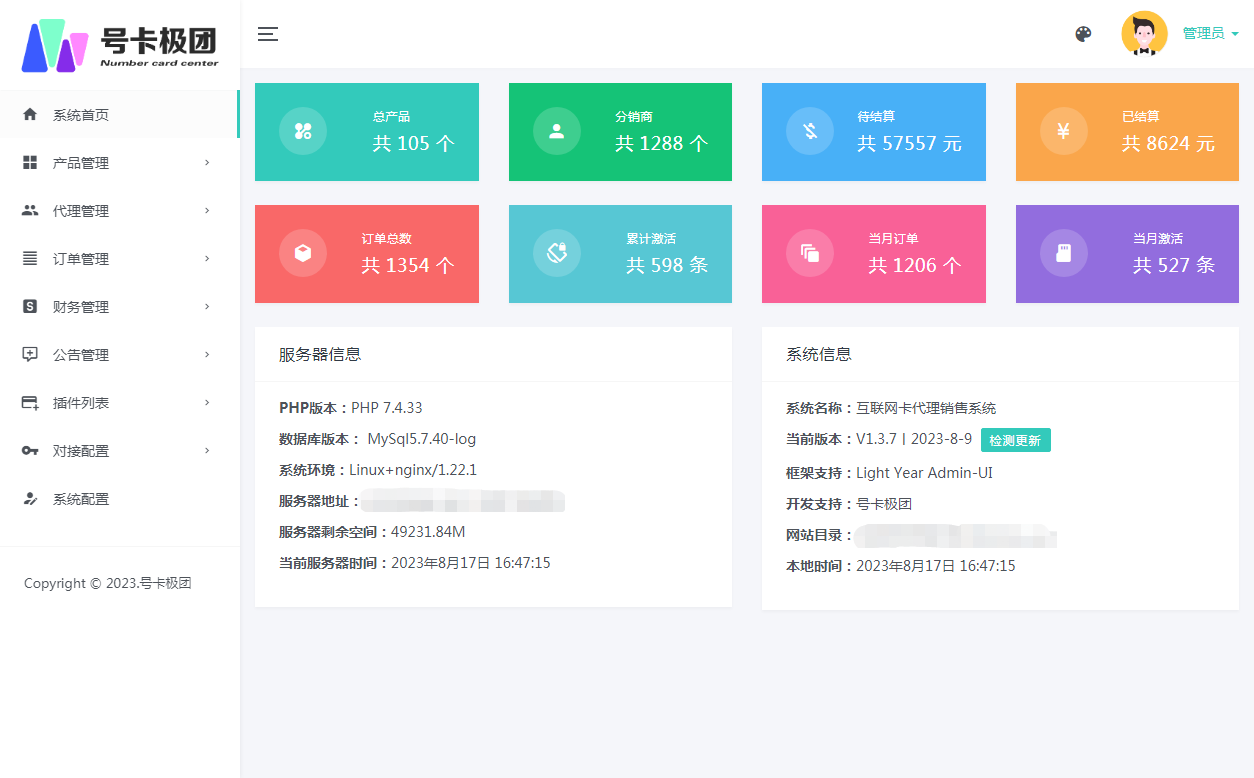Screen dimensions: 1254x778
Task: Click the Light Year Admin-UI framework text
Action: pos(924,473)
